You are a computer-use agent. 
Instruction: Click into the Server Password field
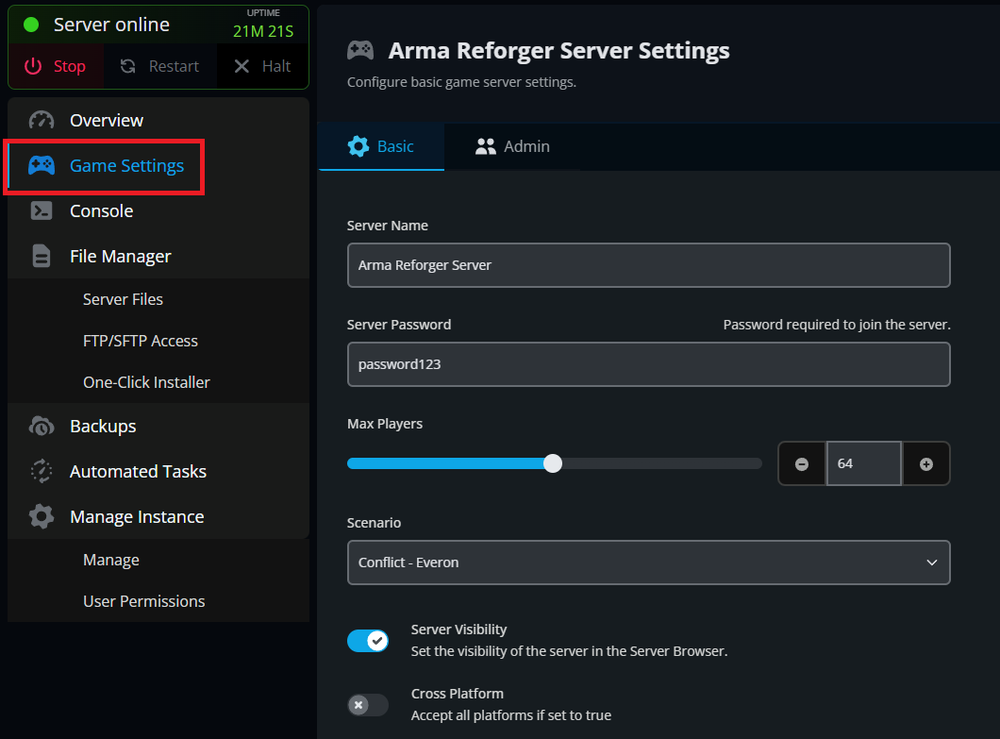click(649, 364)
